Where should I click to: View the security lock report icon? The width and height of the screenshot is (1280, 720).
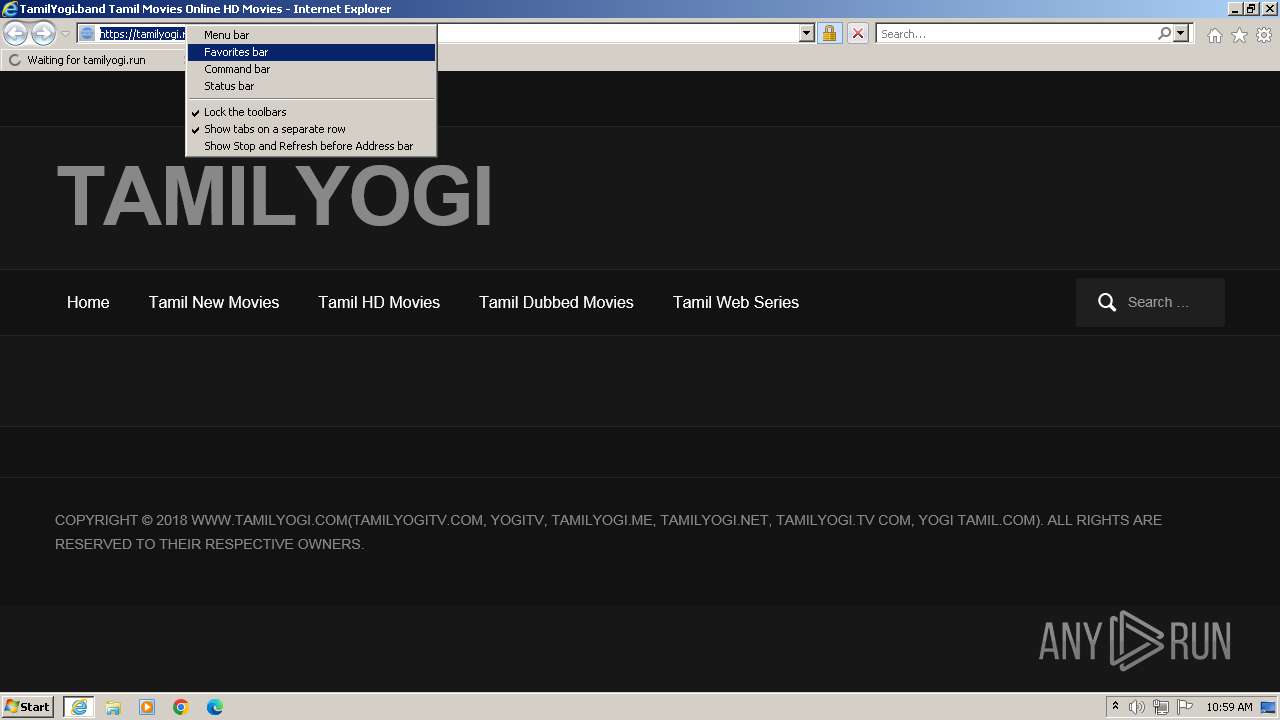[829, 34]
